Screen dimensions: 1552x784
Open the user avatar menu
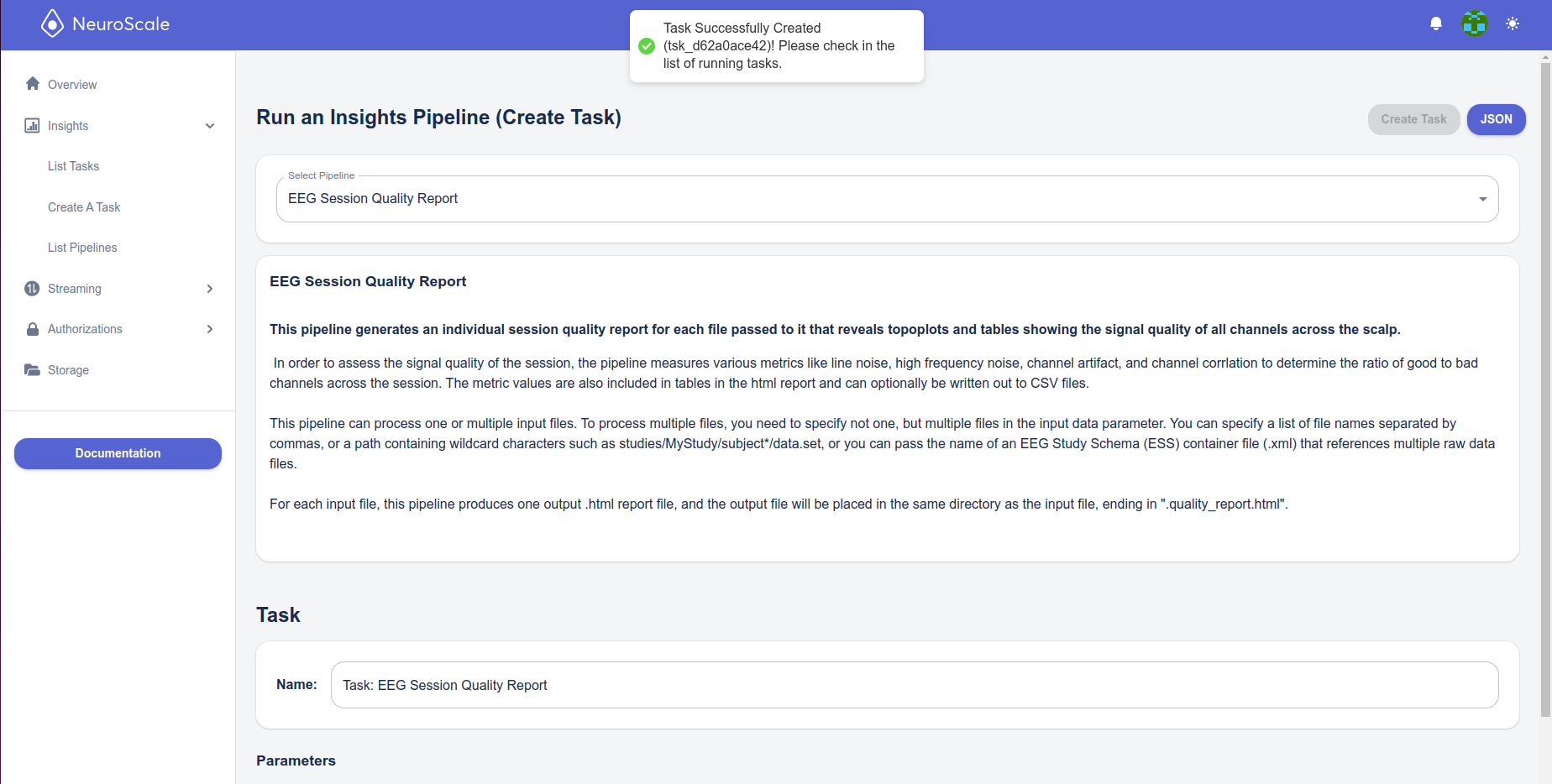point(1475,24)
